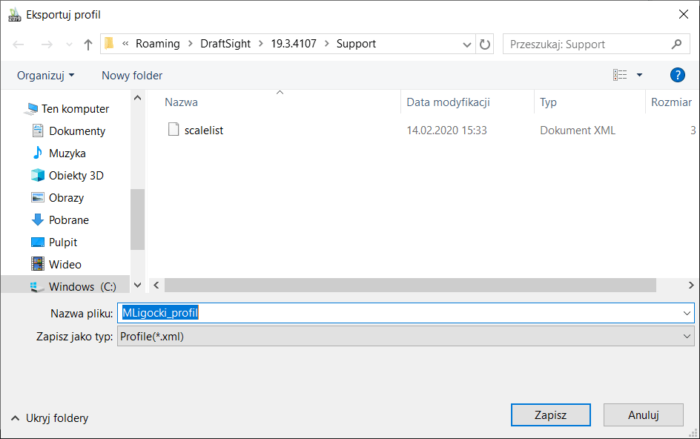
Task: Open Muzyka in navigation pane
Action: coord(67,154)
